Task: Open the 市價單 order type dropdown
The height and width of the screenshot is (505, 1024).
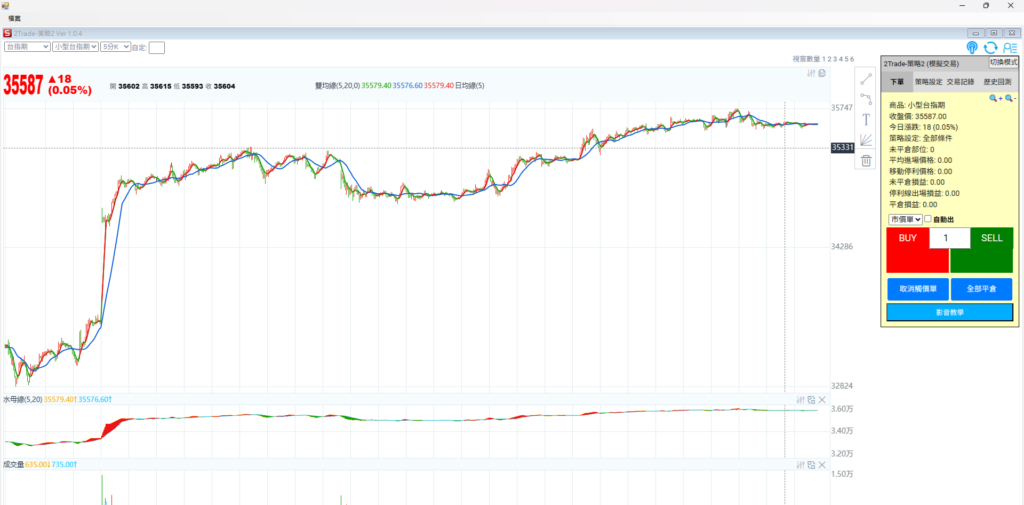Action: (x=904, y=219)
